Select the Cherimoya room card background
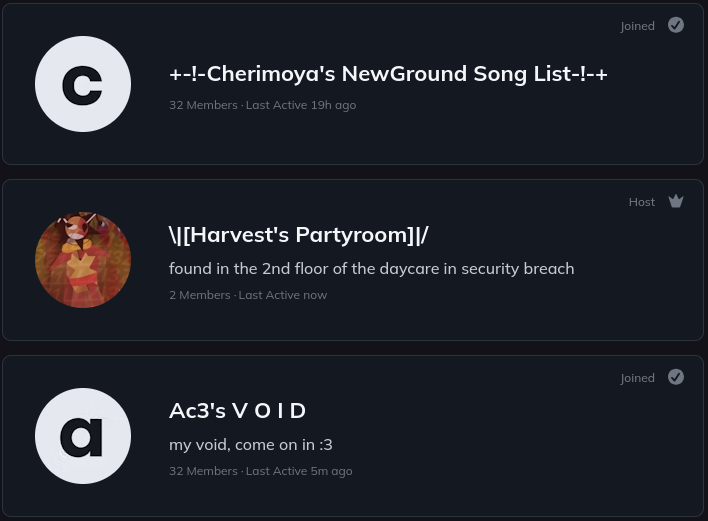 pos(353,84)
